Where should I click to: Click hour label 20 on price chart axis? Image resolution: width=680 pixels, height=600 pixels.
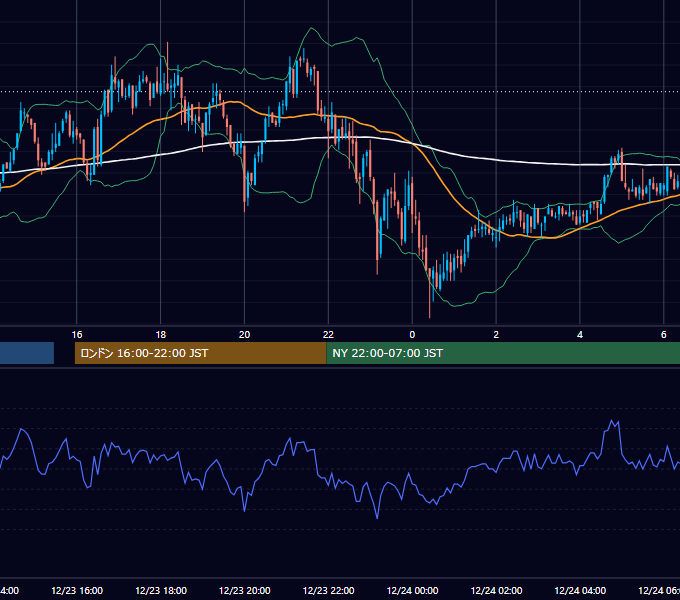tap(245, 335)
